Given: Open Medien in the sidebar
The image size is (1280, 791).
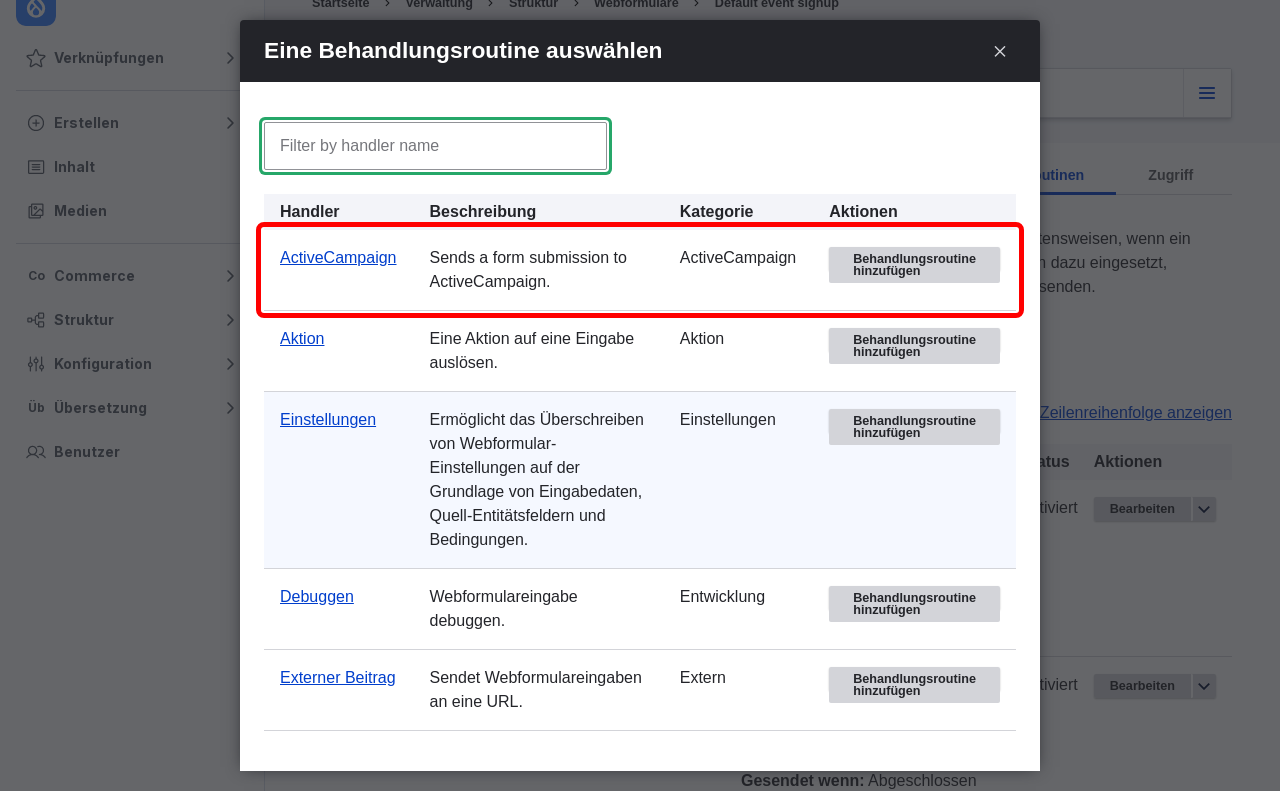Looking at the screenshot, I should coord(80,211).
